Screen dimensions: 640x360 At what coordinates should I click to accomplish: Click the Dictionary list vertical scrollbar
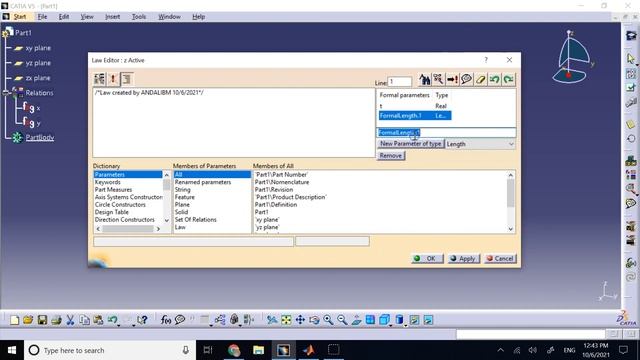pos(167,198)
